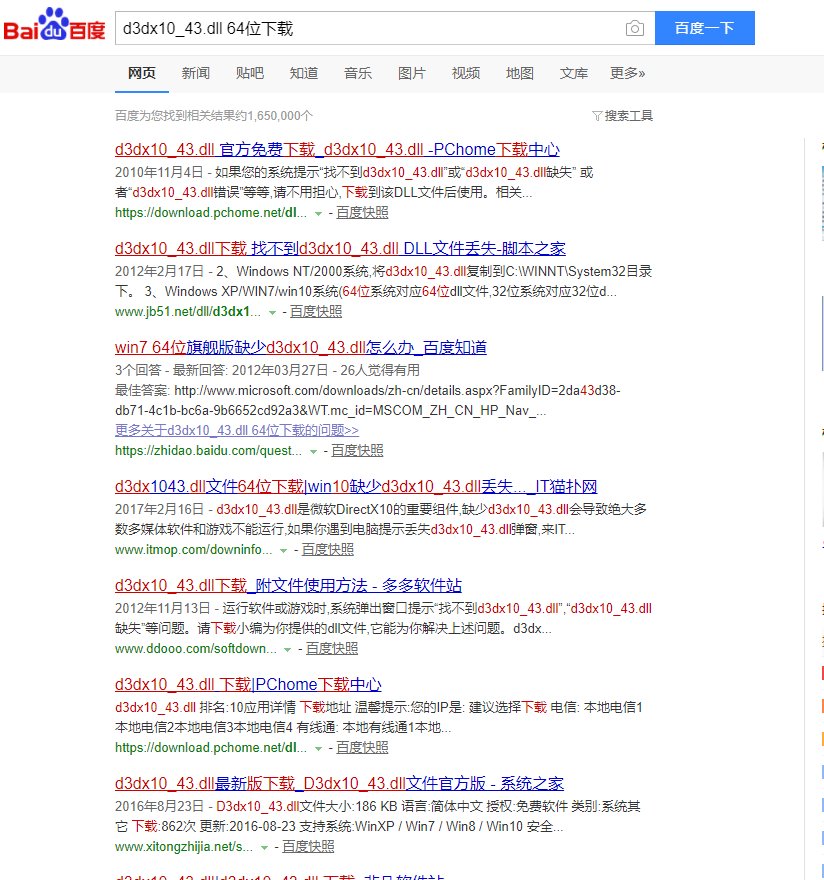This screenshot has height=880, width=824.
Task: Select the 音乐 tab
Action: [357, 73]
